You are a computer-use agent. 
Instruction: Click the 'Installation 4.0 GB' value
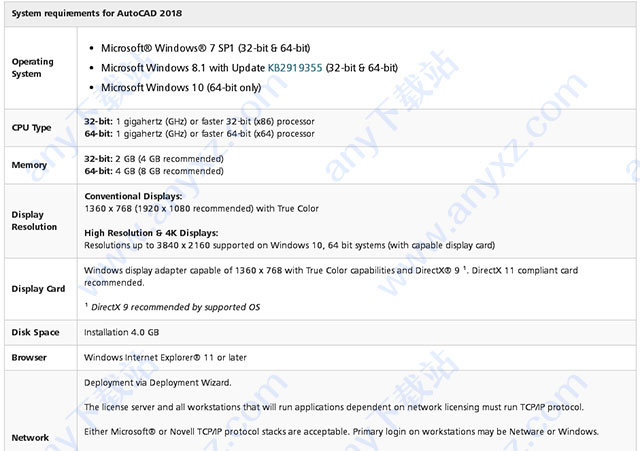pos(122,332)
